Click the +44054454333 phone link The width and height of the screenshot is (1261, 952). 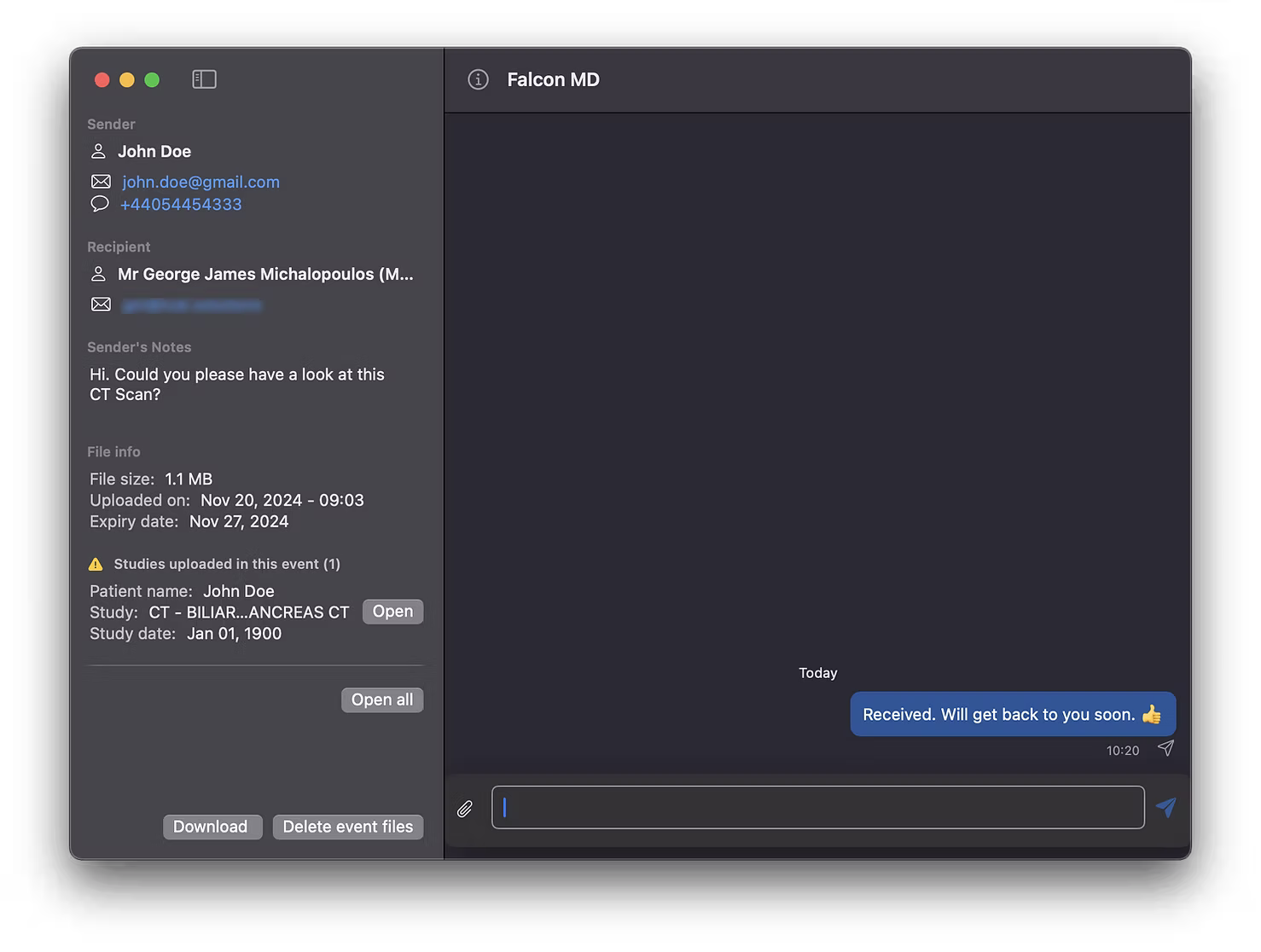coord(181,204)
